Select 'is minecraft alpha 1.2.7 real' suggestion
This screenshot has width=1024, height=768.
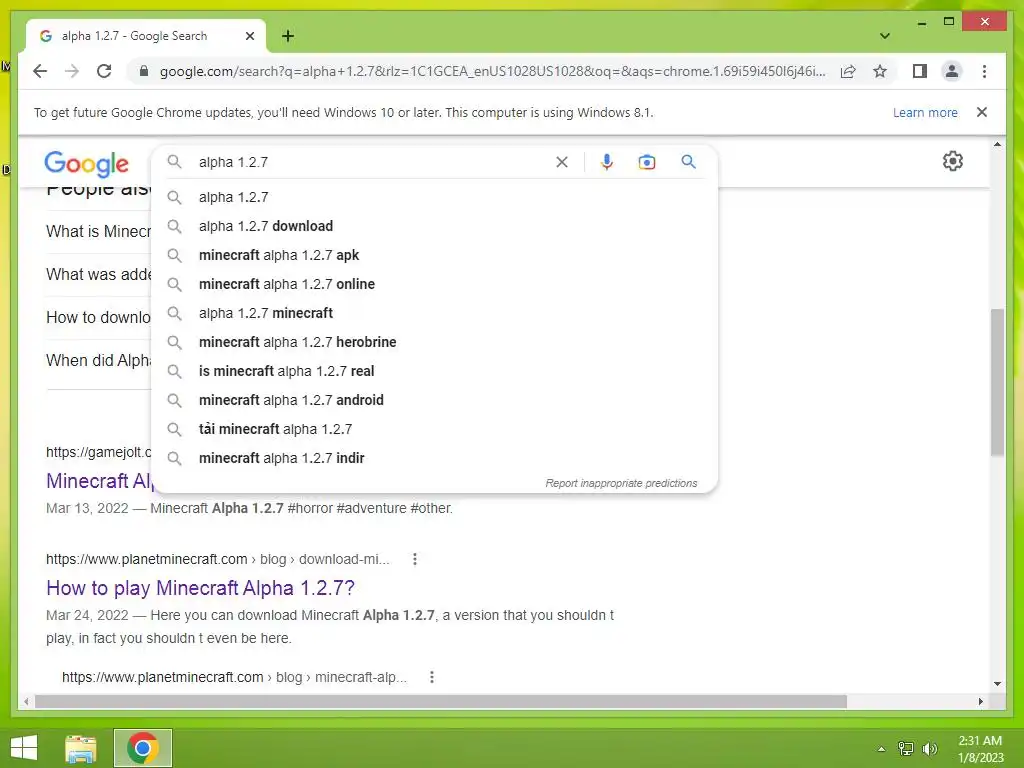(x=434, y=371)
